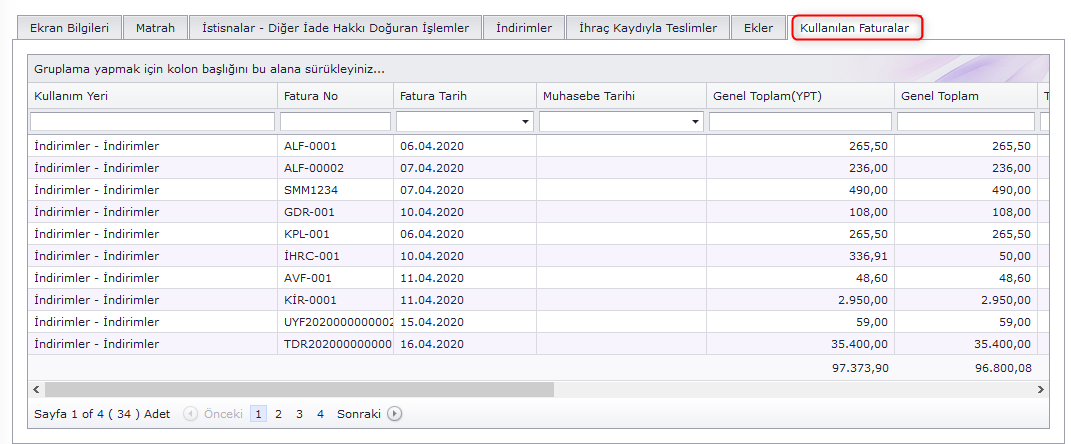1071x444 pixels.
Task: Sort by the Fatura No column header
Action: pyautogui.click(x=311, y=96)
